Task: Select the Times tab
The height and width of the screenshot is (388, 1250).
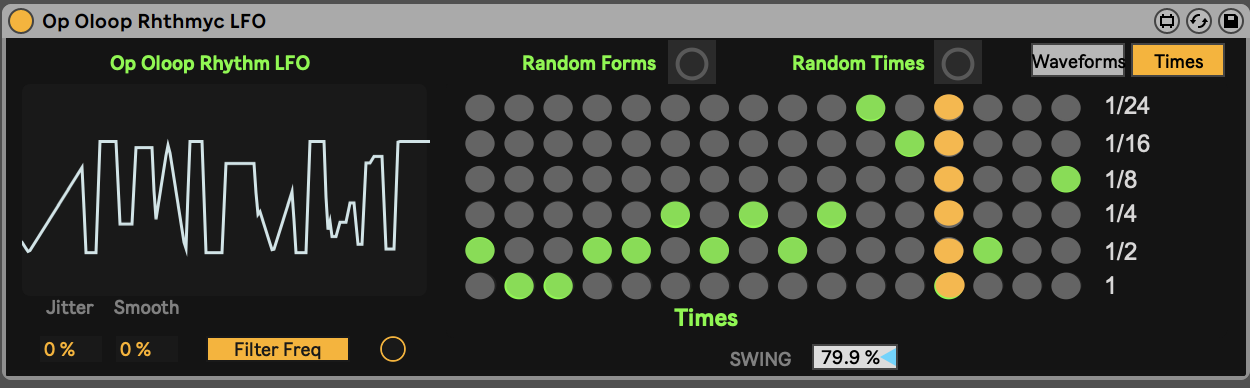Action: [1178, 61]
